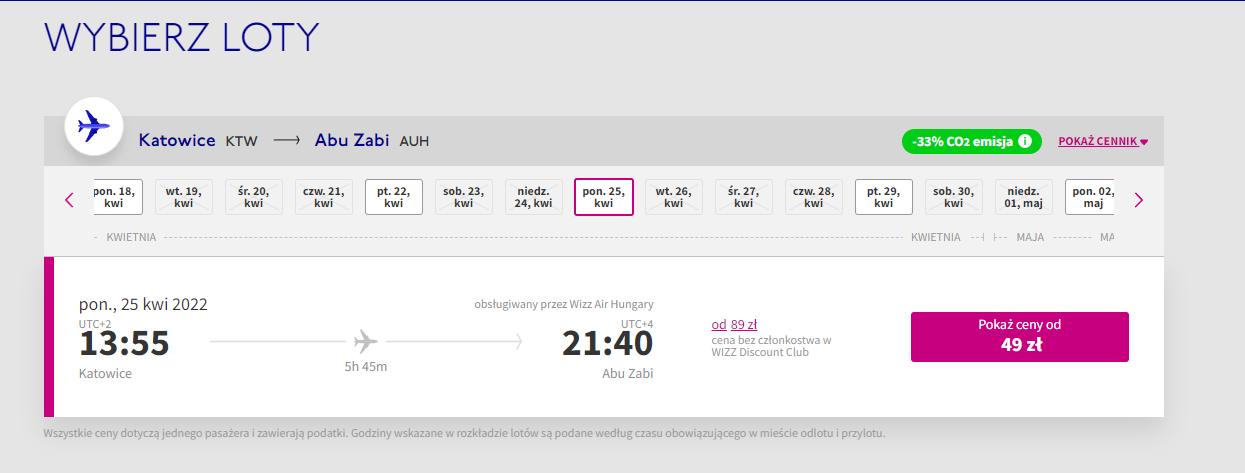Select date czw. 21, kwi
Viewport: 1245px width, 473px height.
pyautogui.click(x=324, y=197)
